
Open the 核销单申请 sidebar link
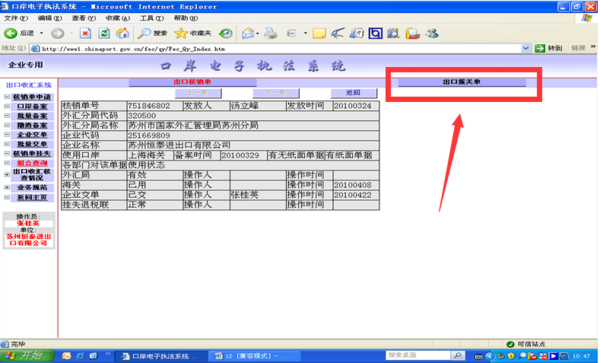32,97
